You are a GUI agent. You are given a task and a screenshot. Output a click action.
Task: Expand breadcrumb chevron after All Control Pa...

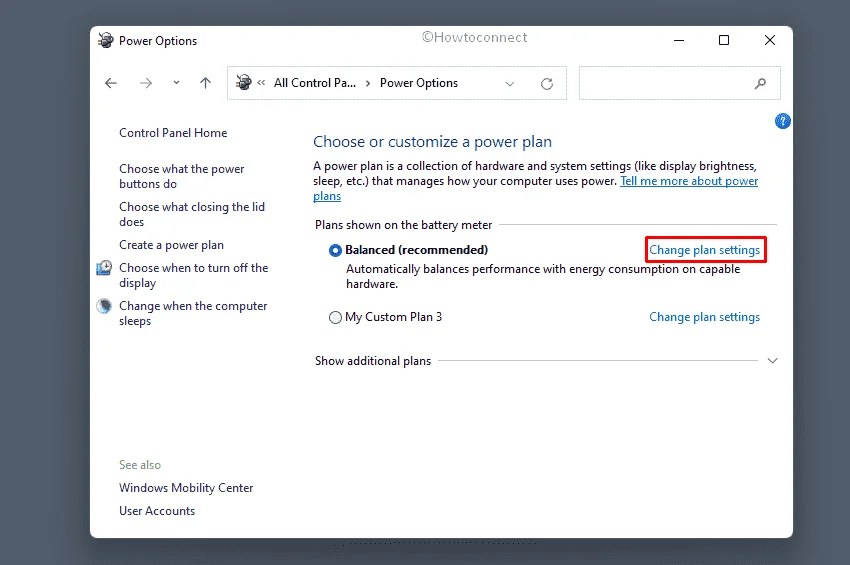pos(368,84)
